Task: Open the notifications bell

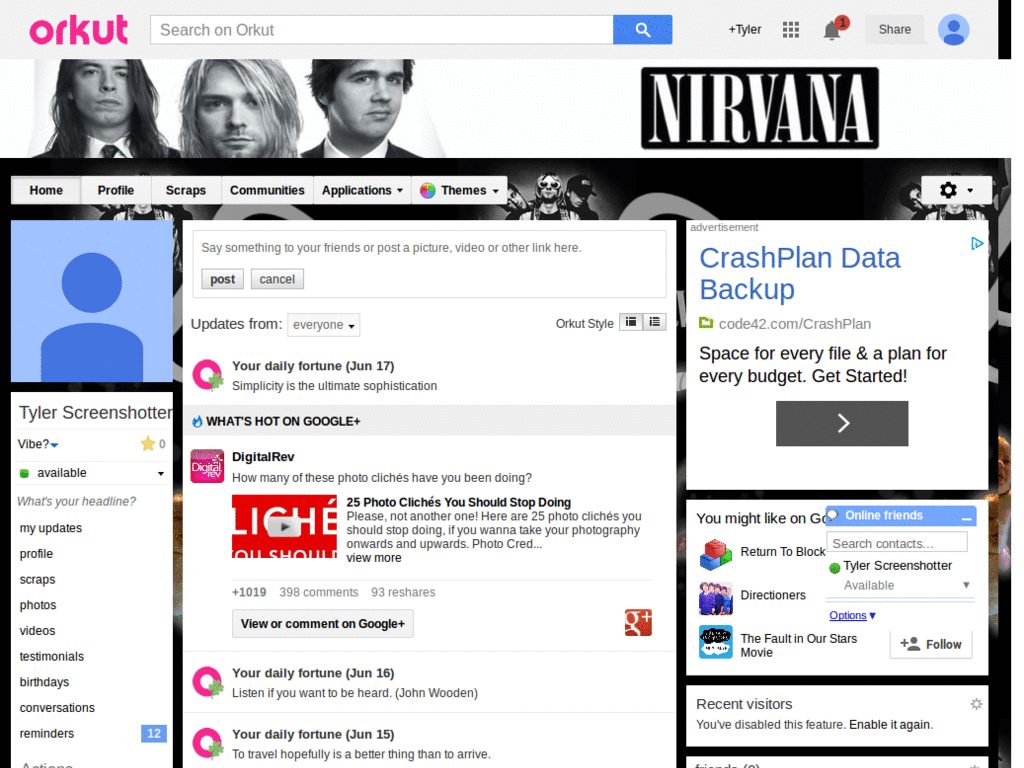Action: pos(833,30)
